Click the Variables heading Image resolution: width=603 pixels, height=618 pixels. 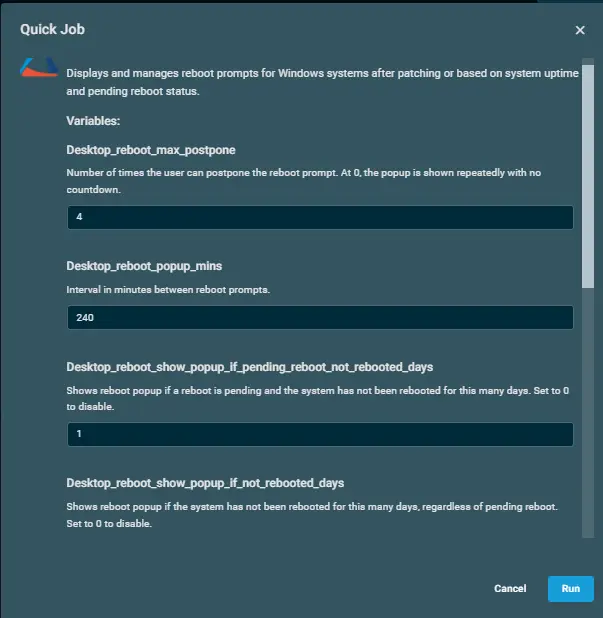[x=93, y=121]
